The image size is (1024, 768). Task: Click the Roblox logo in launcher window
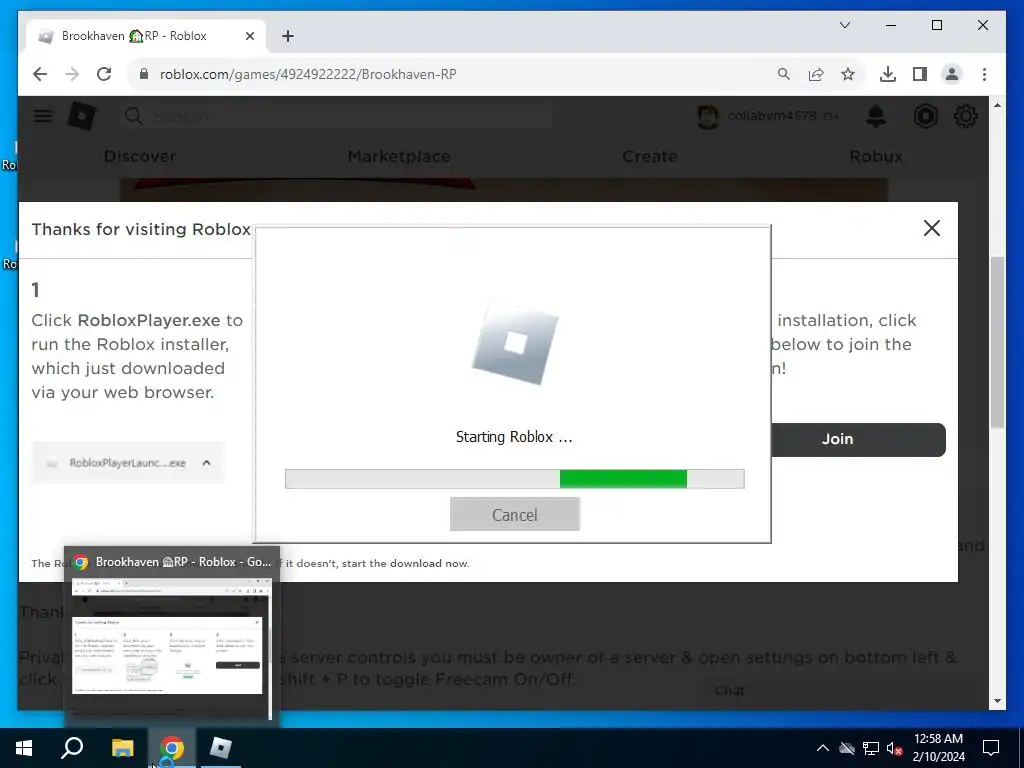(x=515, y=343)
